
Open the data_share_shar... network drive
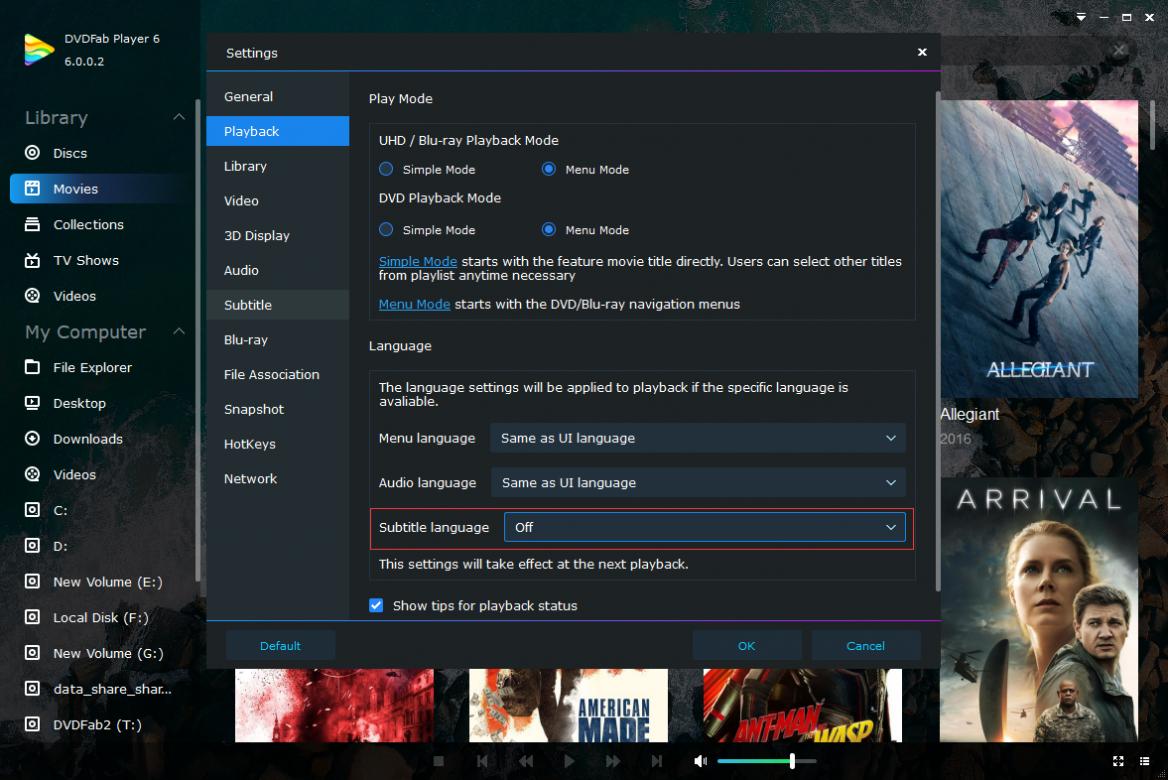pos(98,688)
